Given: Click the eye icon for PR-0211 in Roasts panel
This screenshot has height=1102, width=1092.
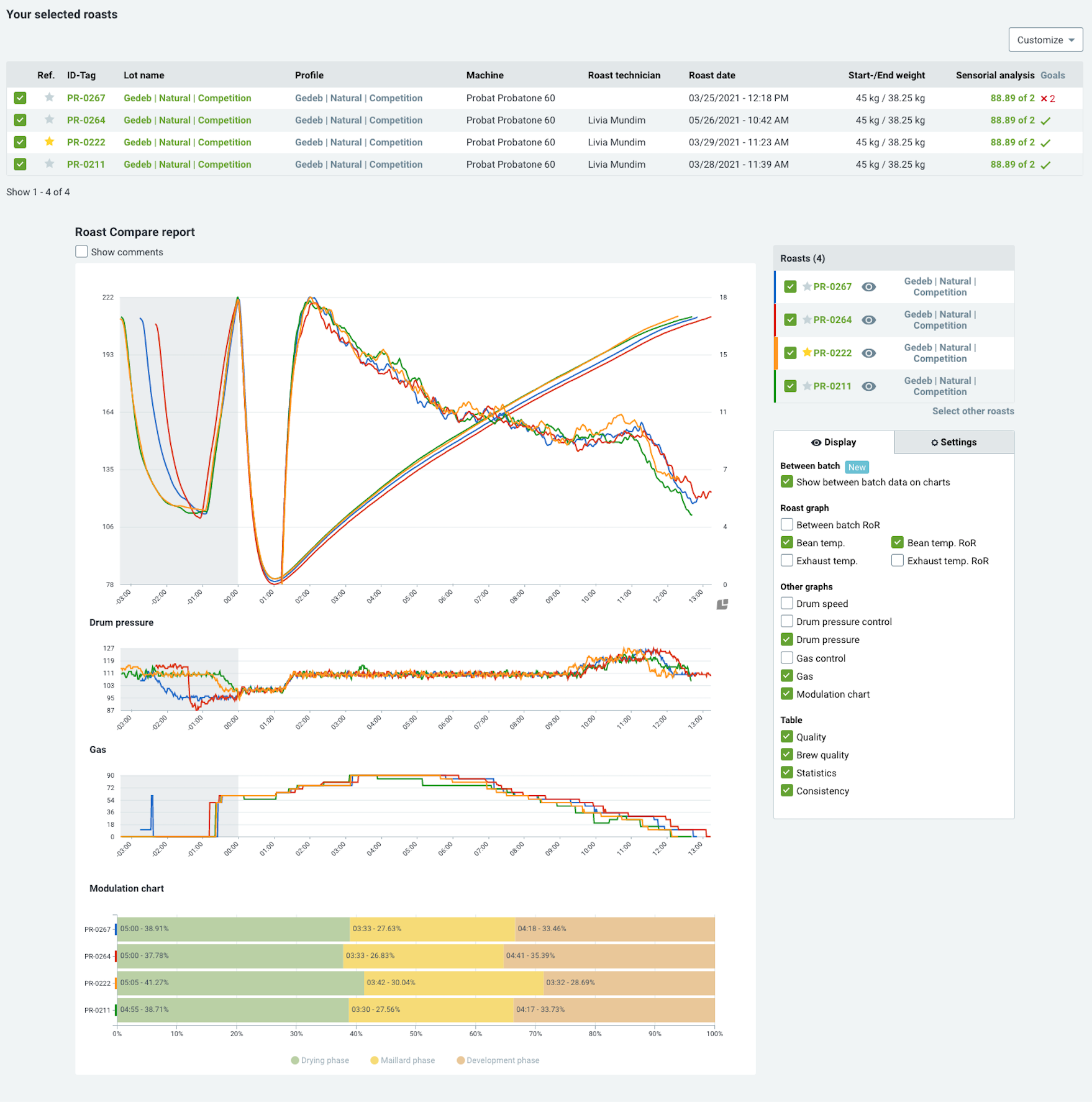Looking at the screenshot, I should [x=869, y=386].
